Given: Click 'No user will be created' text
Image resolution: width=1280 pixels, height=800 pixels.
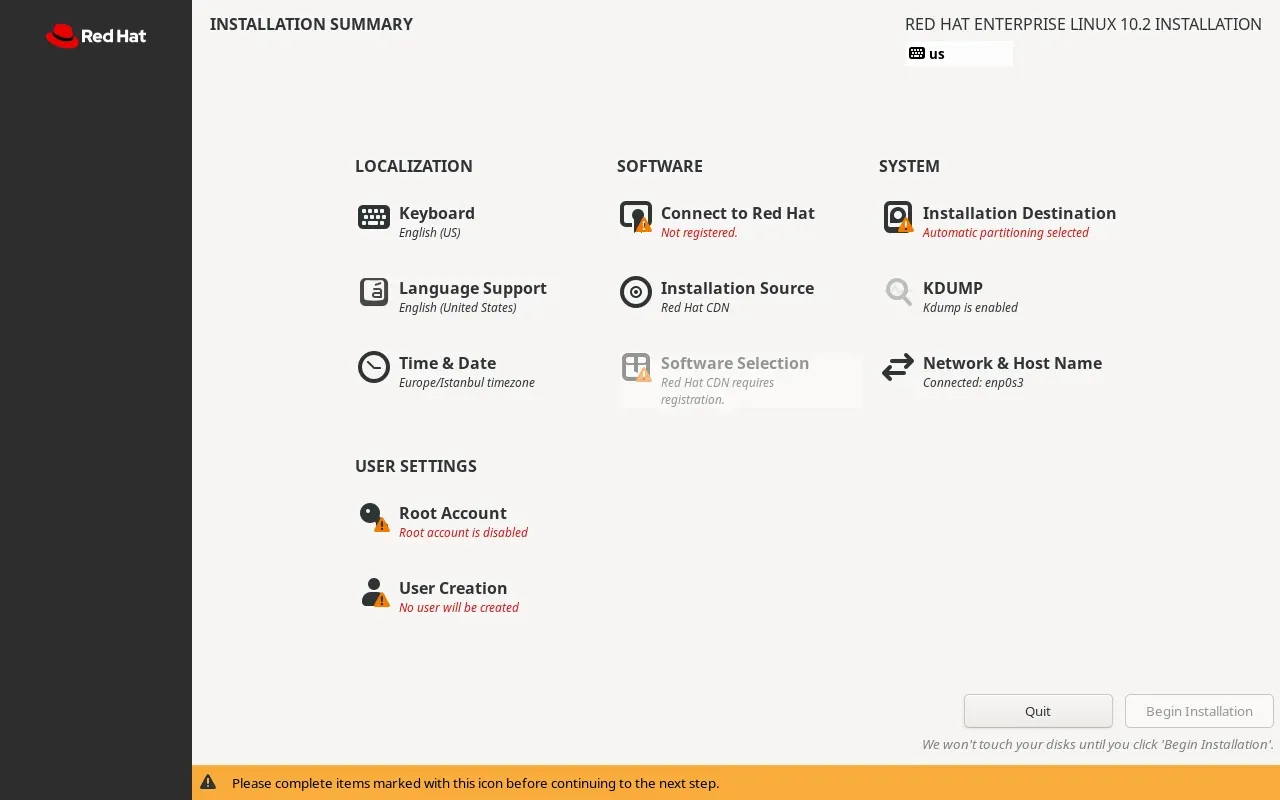Looking at the screenshot, I should click(459, 608).
